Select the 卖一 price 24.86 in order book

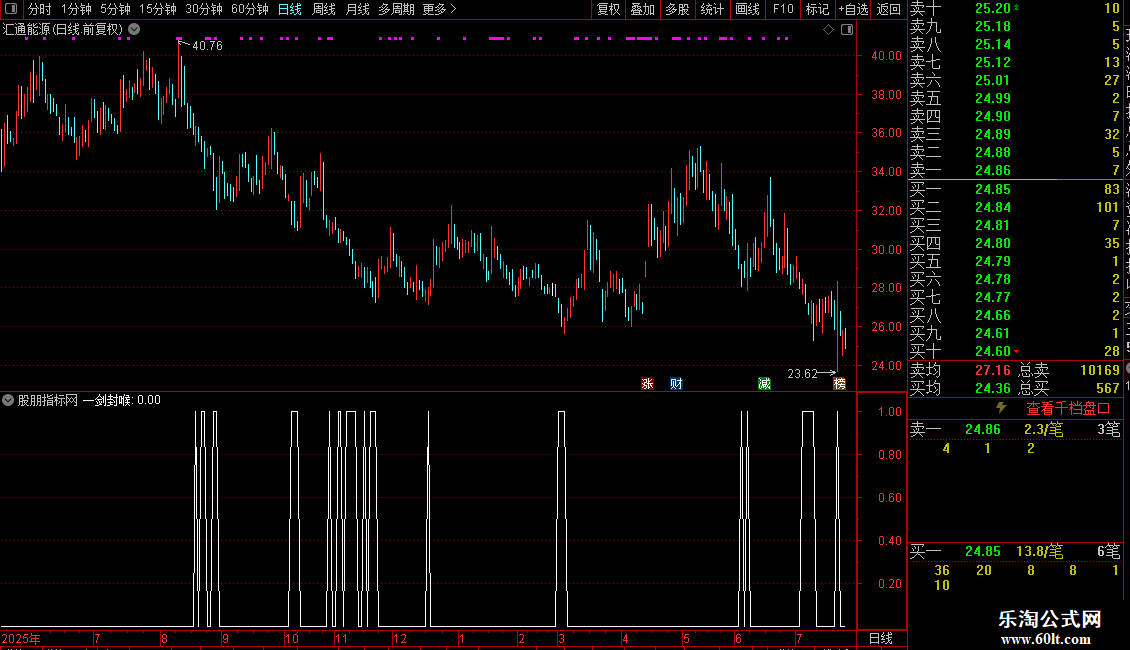coord(993,171)
